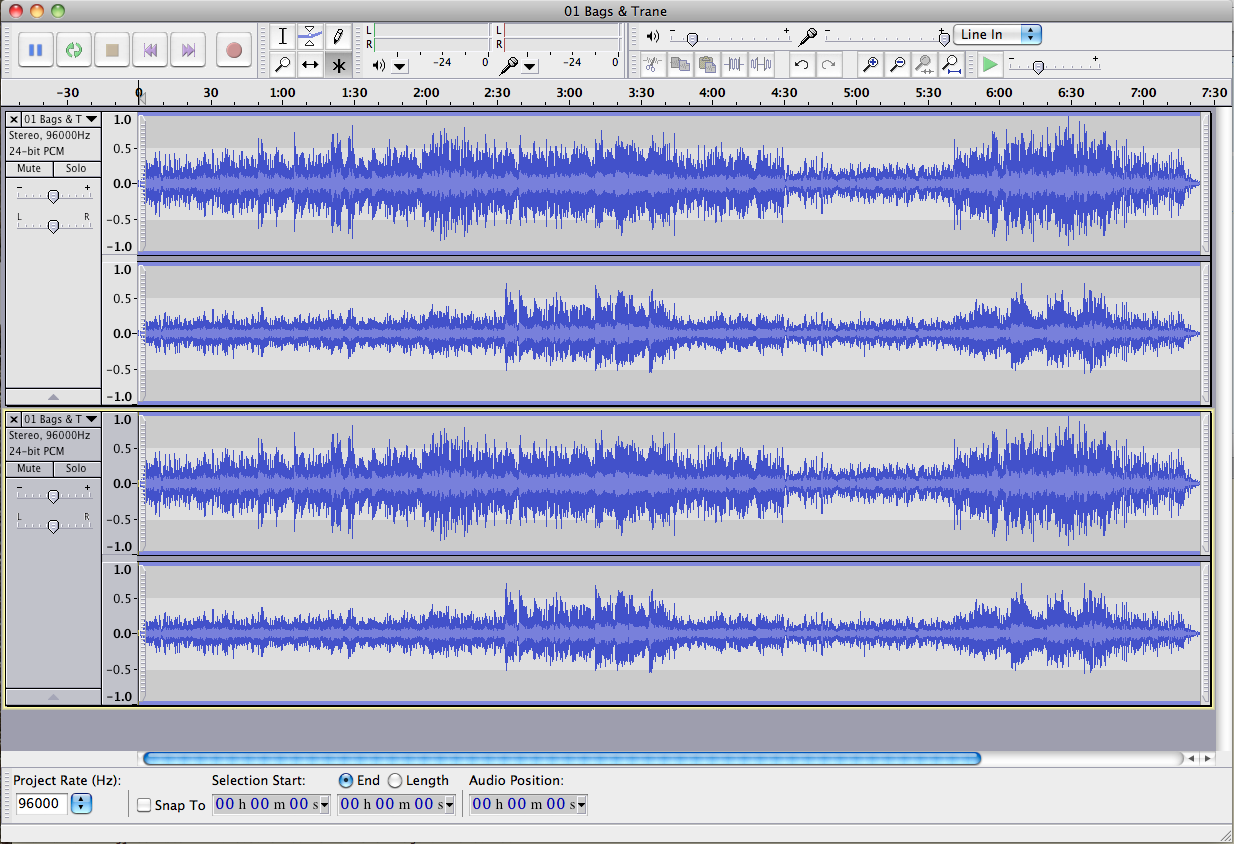This screenshot has height=844, width=1234.
Task: Select the Envelope tool
Action: (311, 37)
